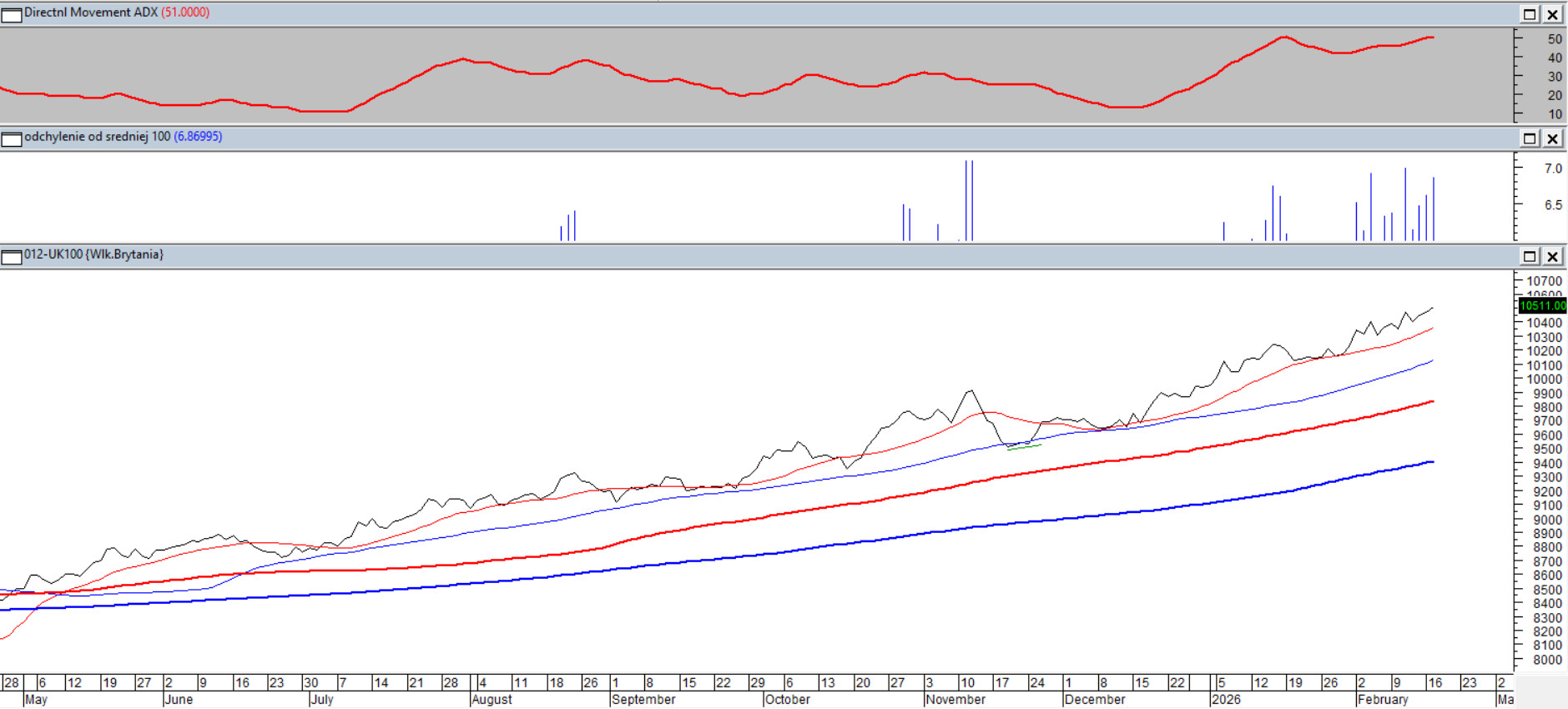Click the 2026 year label on the date axis
Viewport: 1568px width, 709px height.
[1225, 700]
